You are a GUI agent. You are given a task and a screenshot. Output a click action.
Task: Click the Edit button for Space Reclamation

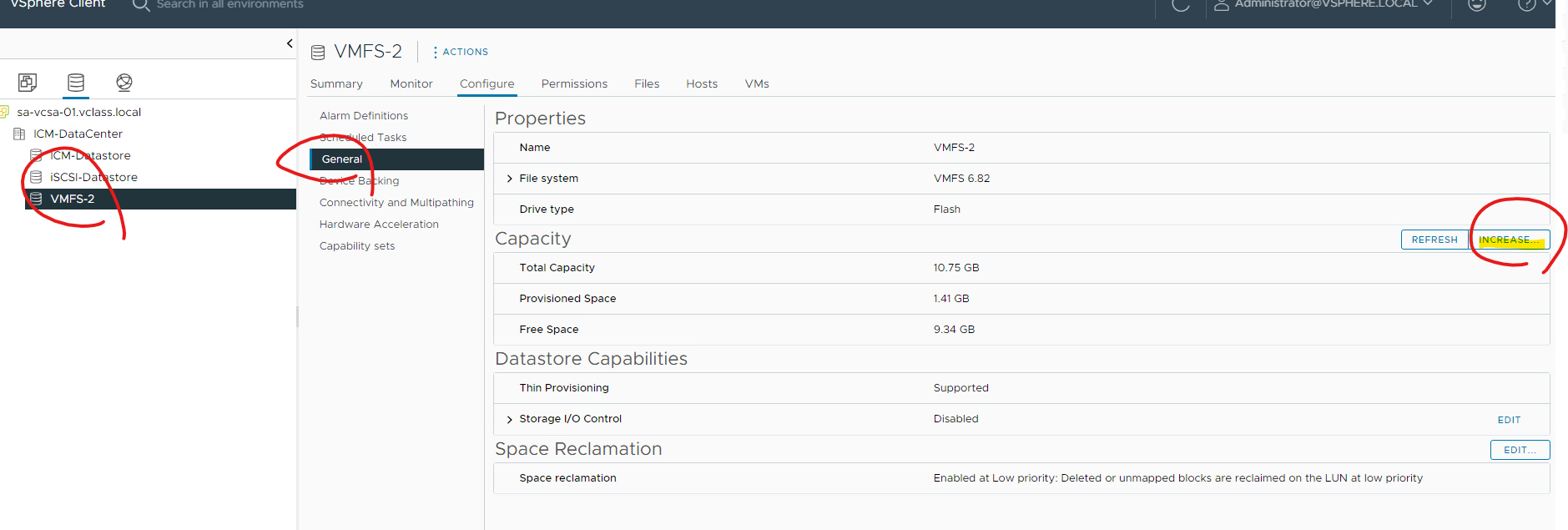point(1520,450)
